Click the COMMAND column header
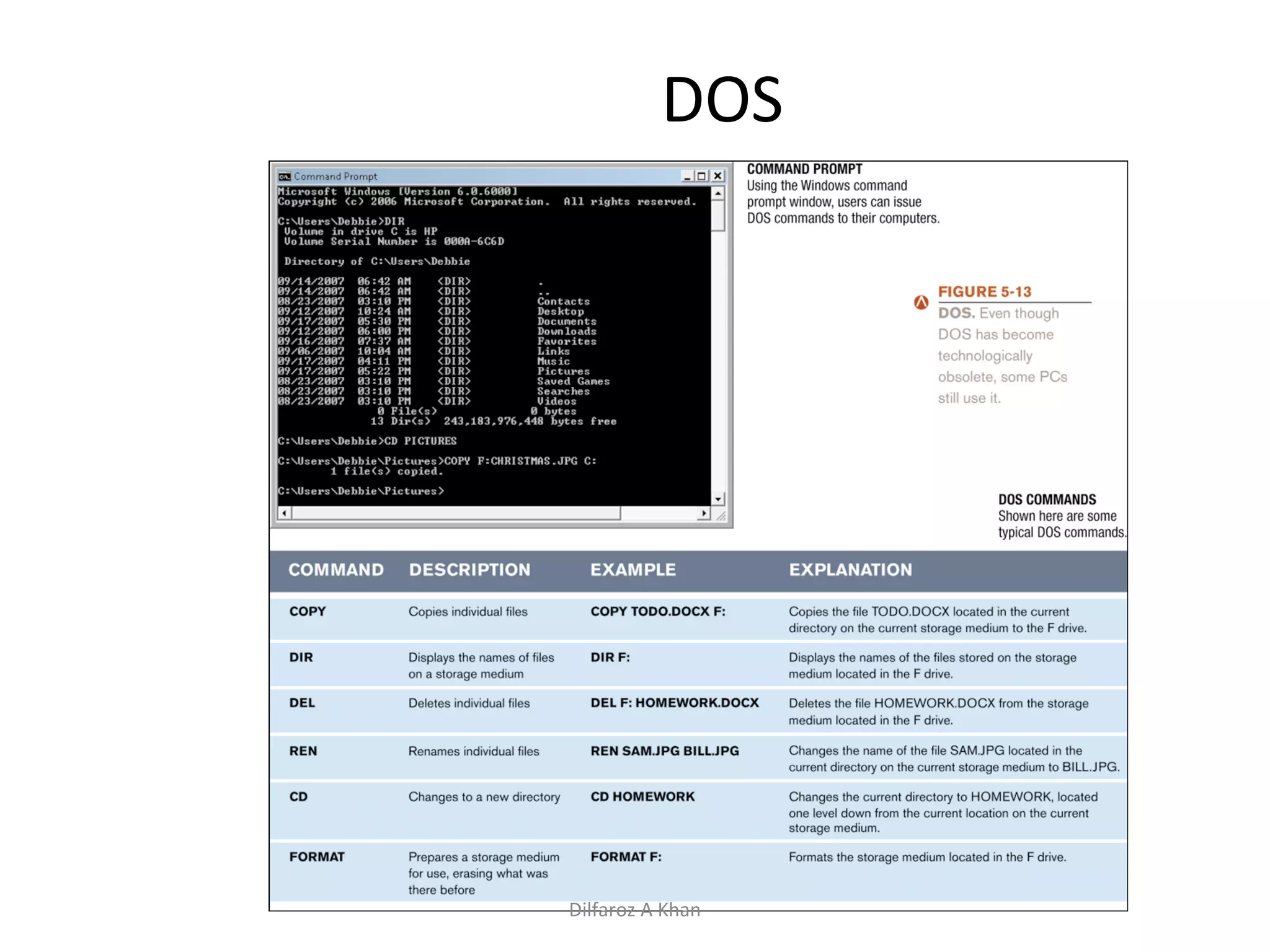Viewport: 1270px width, 952px height. tap(336, 570)
